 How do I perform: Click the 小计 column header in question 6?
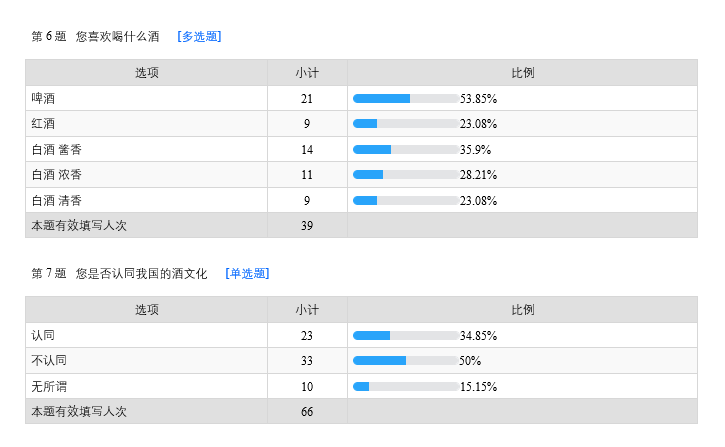307,73
